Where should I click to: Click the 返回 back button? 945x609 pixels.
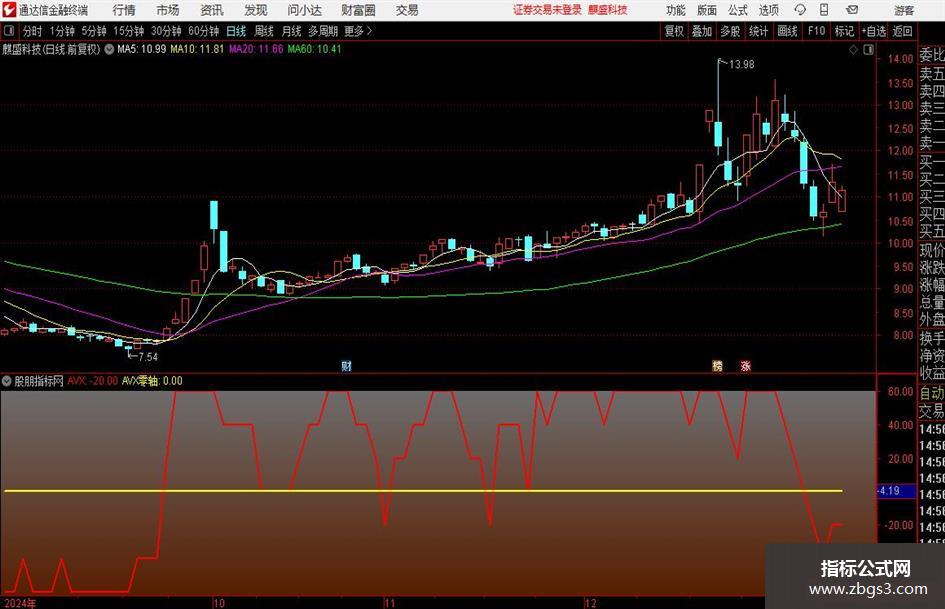click(903, 31)
